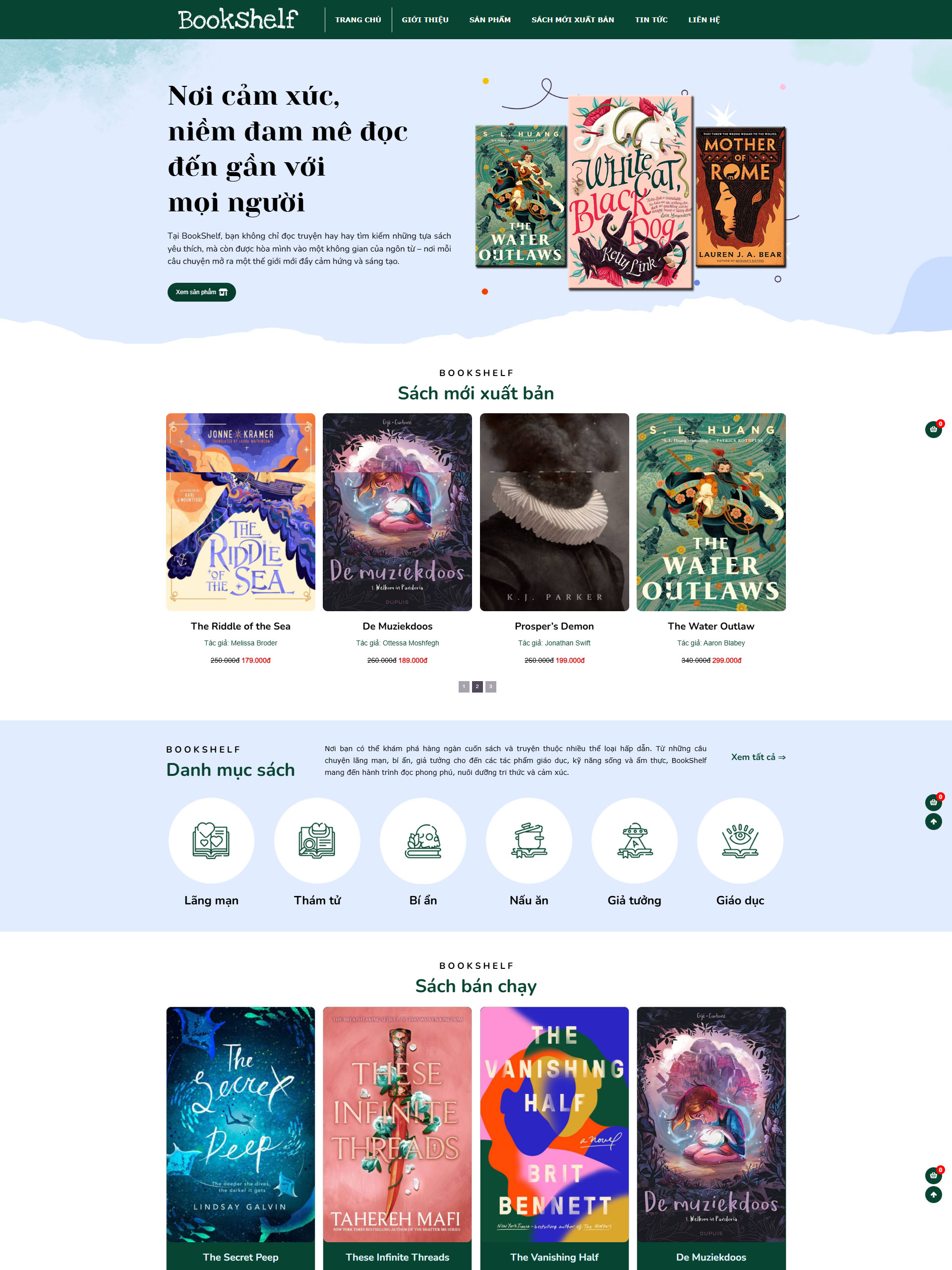Navigate to Tin tức
This screenshot has width=952, height=1270.
652,19
